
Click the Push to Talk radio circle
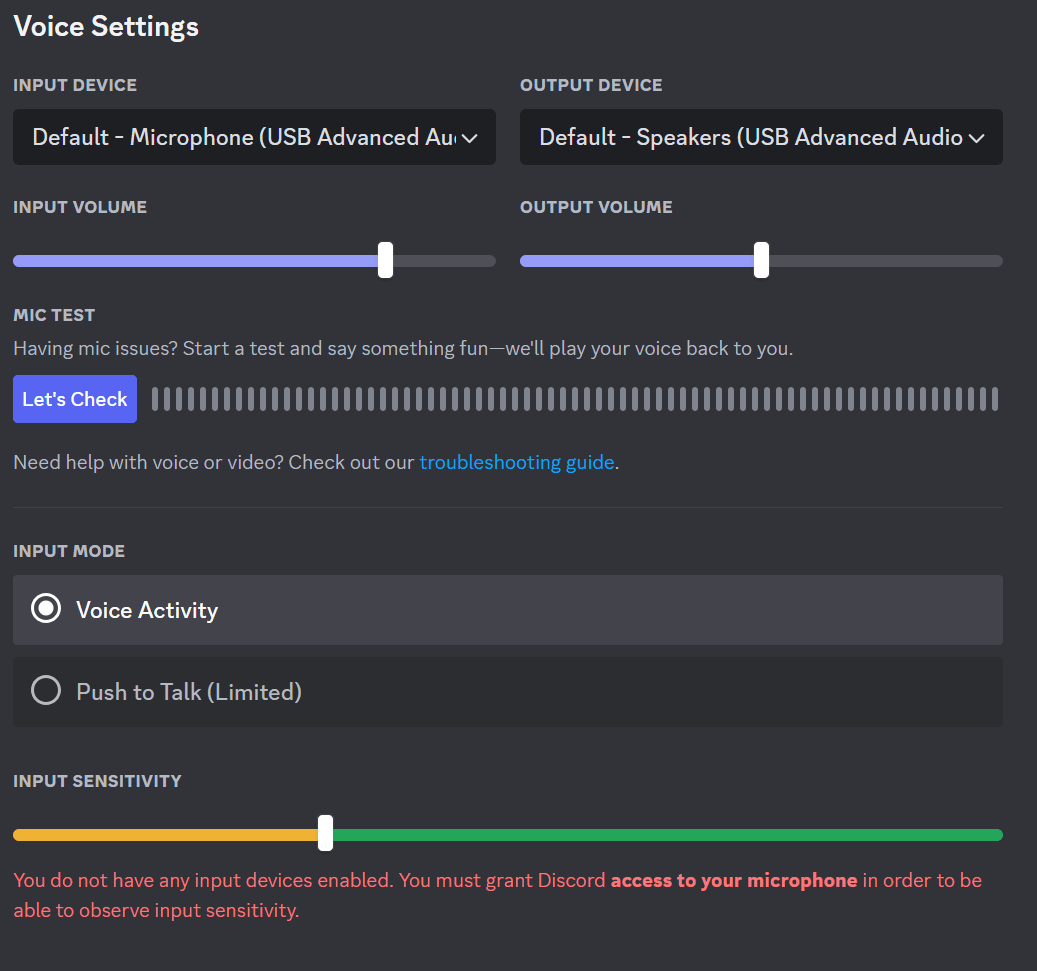pyautogui.click(x=45, y=690)
